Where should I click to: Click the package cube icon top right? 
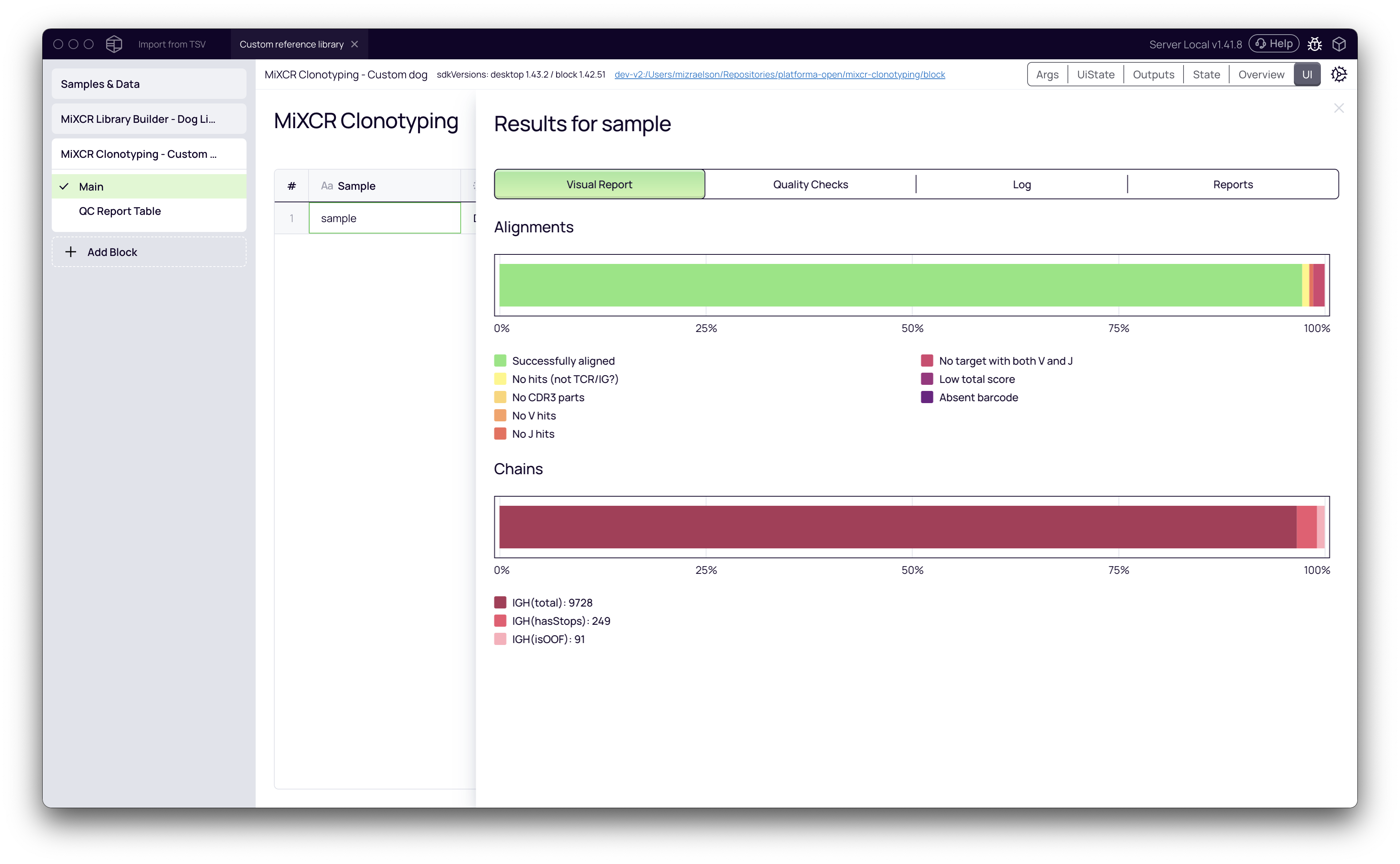click(1339, 44)
